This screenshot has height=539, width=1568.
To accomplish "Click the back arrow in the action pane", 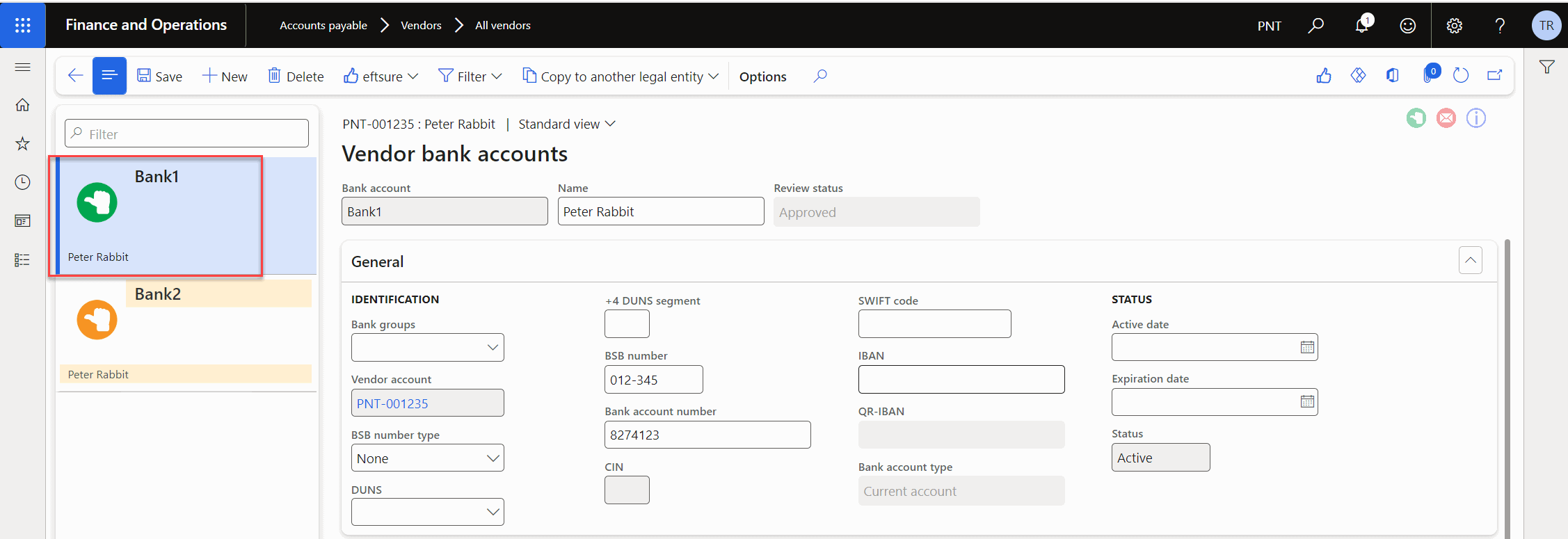I will click(75, 76).
